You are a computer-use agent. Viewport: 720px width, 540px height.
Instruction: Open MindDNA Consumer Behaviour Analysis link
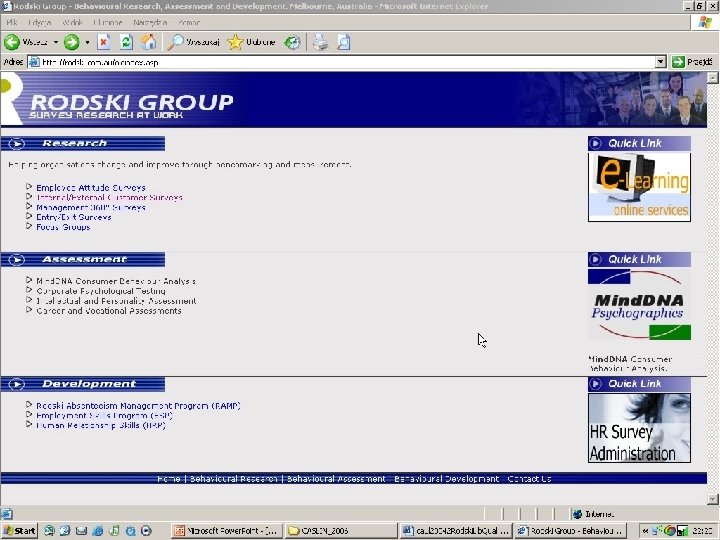116,281
